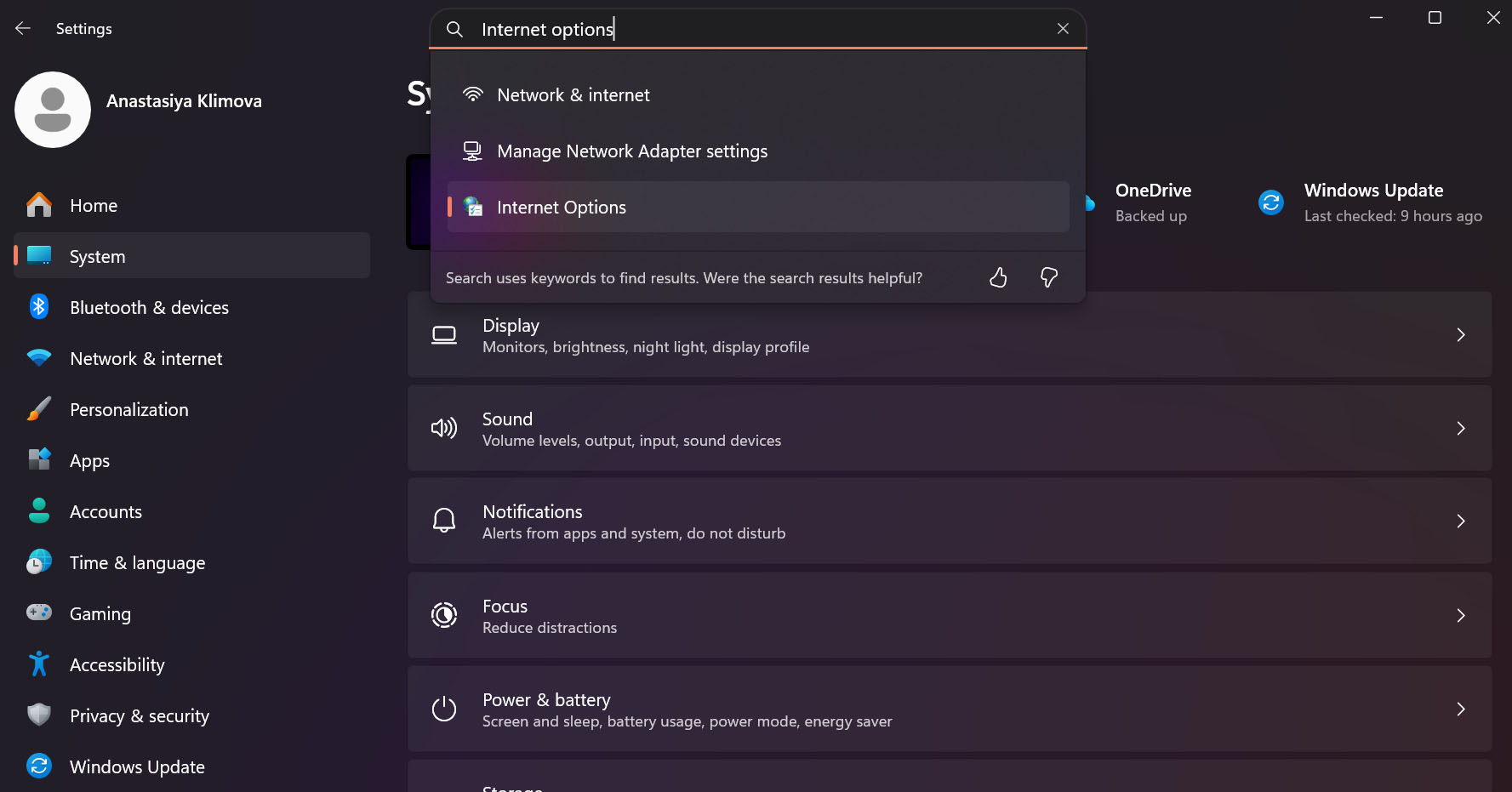Click the System monitor icon
The width and height of the screenshot is (1512, 792).
39,255
